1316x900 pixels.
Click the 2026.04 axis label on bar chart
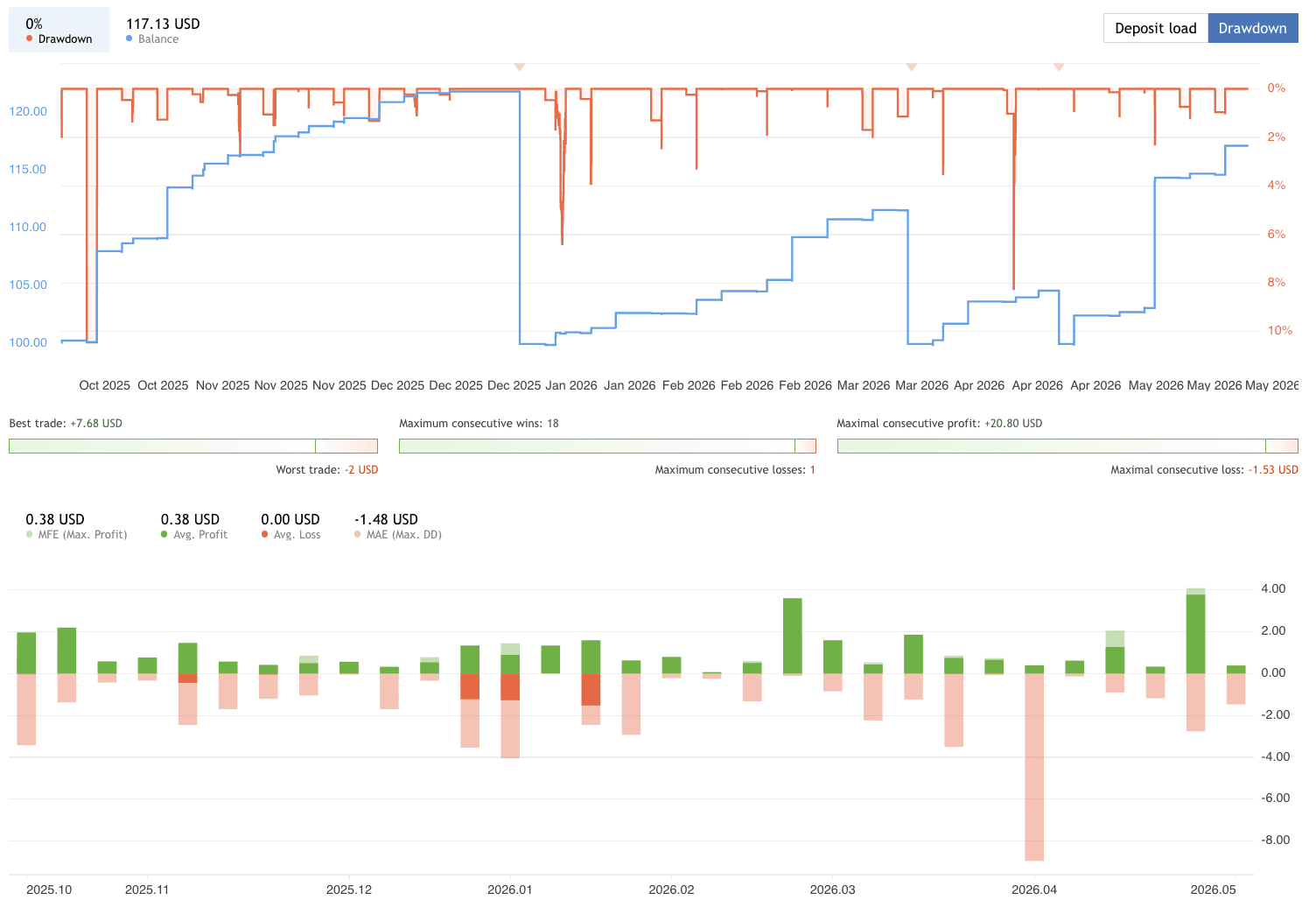coord(1034,889)
